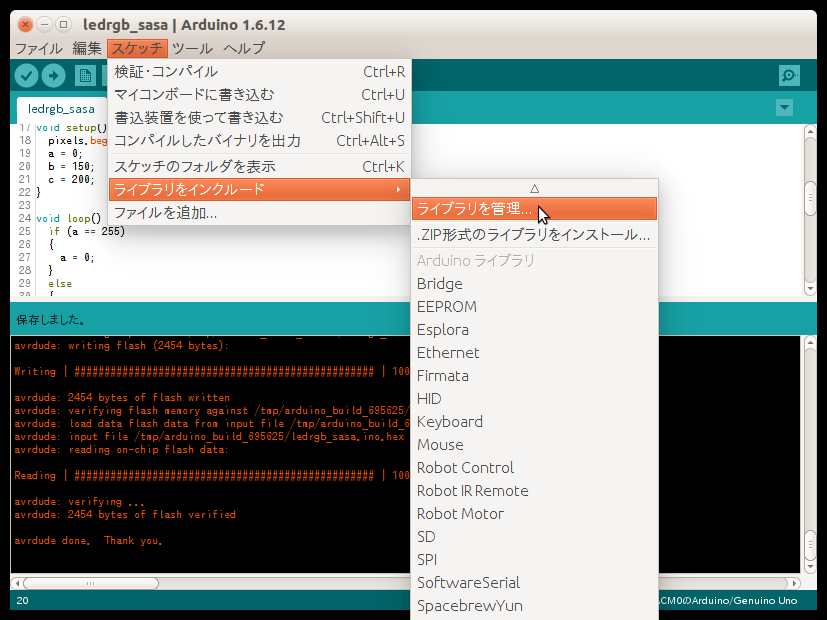Include the SPI library
This screenshot has width=827, height=620.
(x=534, y=560)
